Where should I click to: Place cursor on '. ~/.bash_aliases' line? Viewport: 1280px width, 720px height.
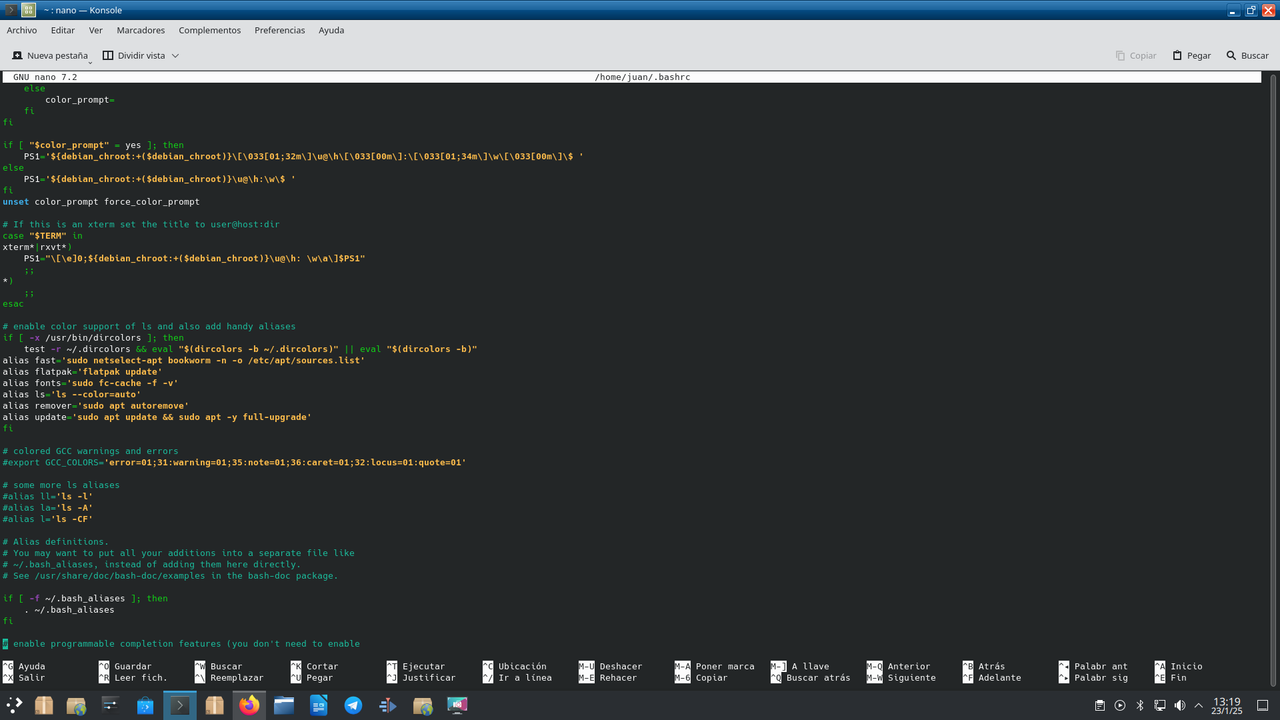[x=69, y=609]
